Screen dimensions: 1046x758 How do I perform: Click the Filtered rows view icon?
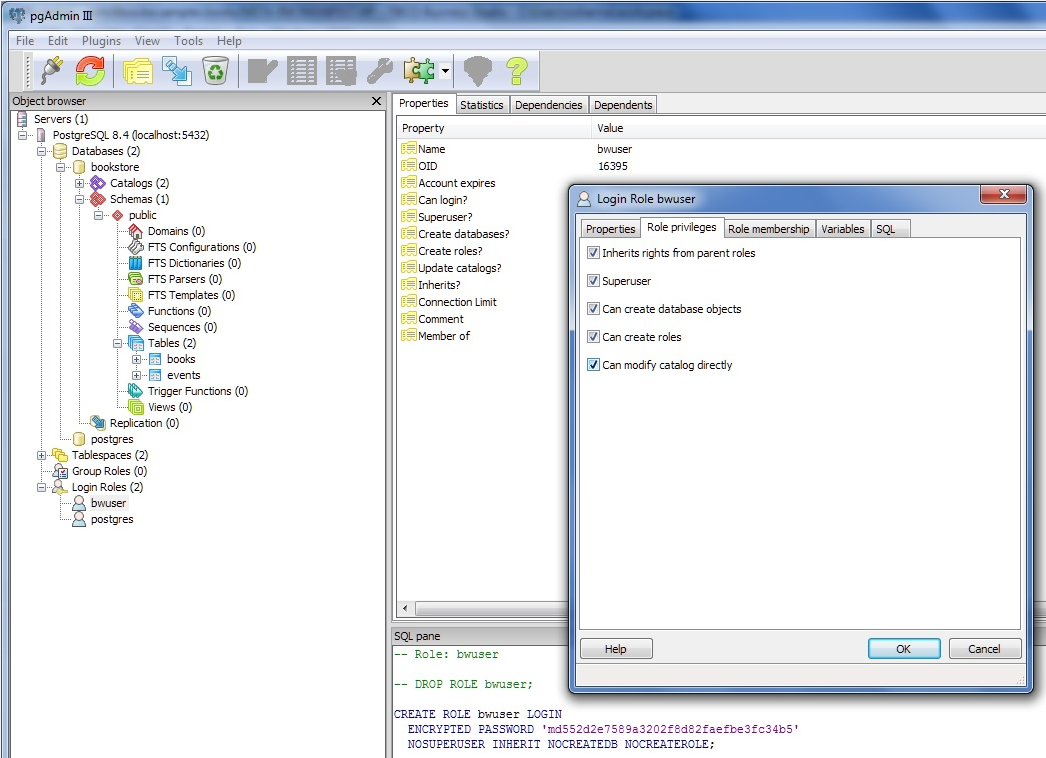click(x=341, y=71)
